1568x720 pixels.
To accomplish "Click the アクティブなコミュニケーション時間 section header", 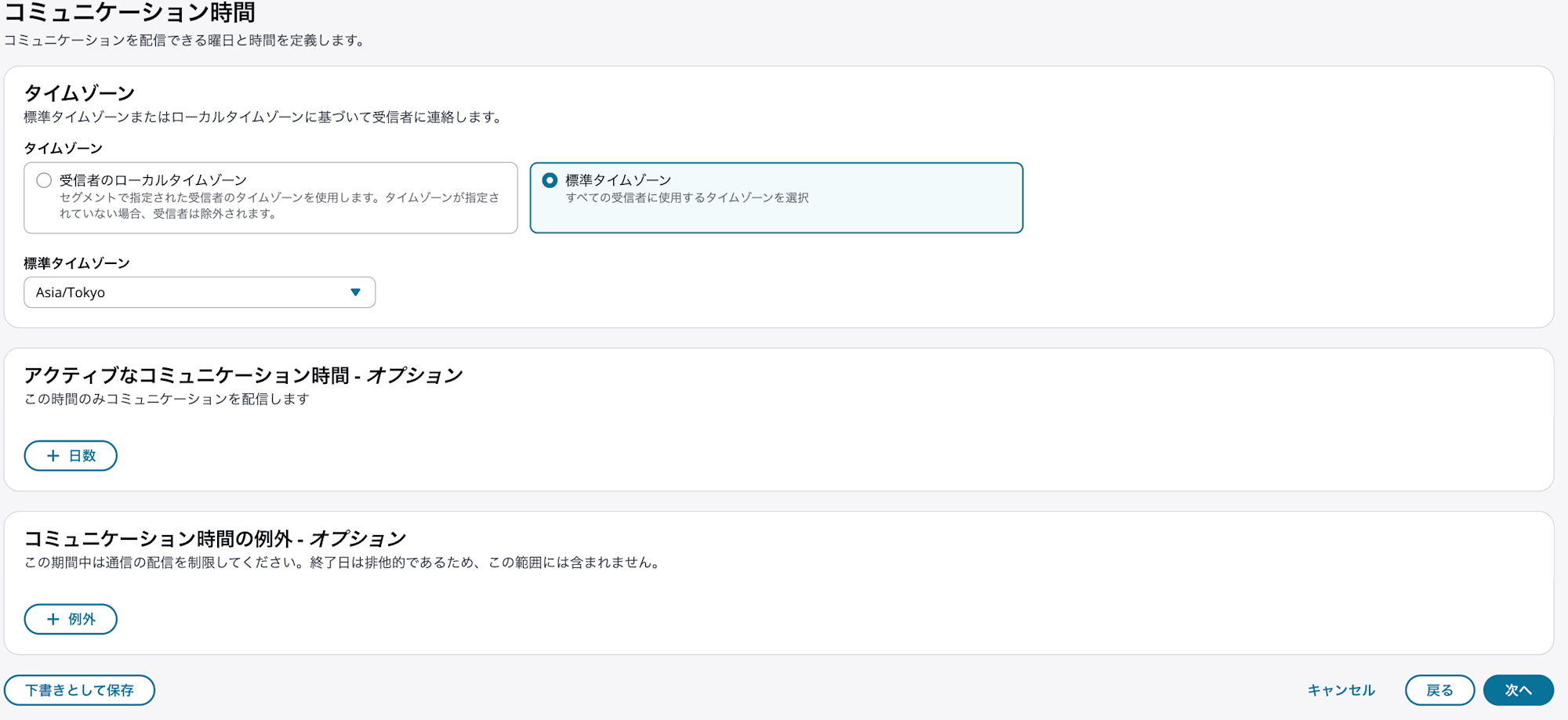I will (x=243, y=374).
